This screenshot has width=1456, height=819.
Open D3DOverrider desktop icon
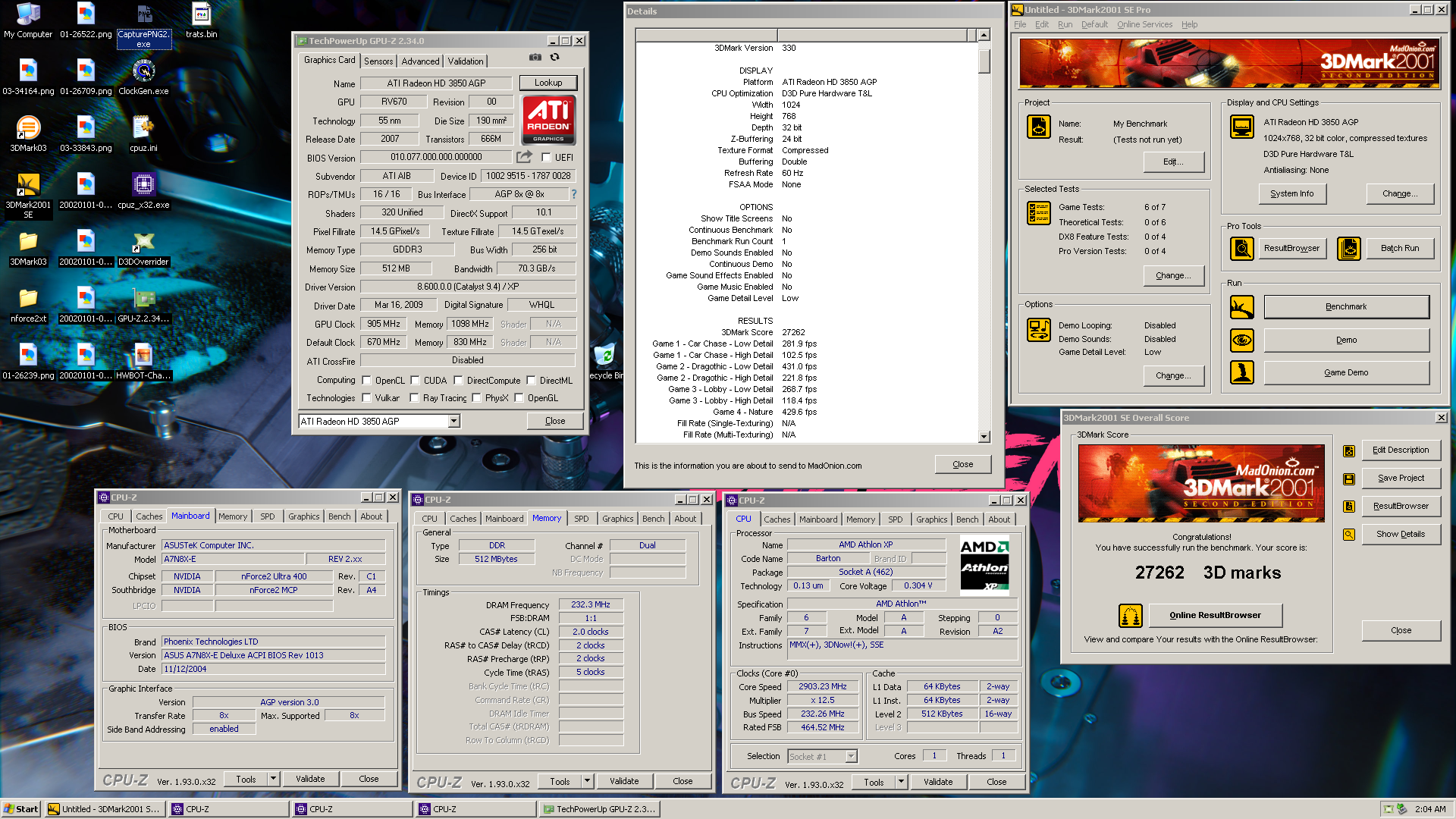143,248
